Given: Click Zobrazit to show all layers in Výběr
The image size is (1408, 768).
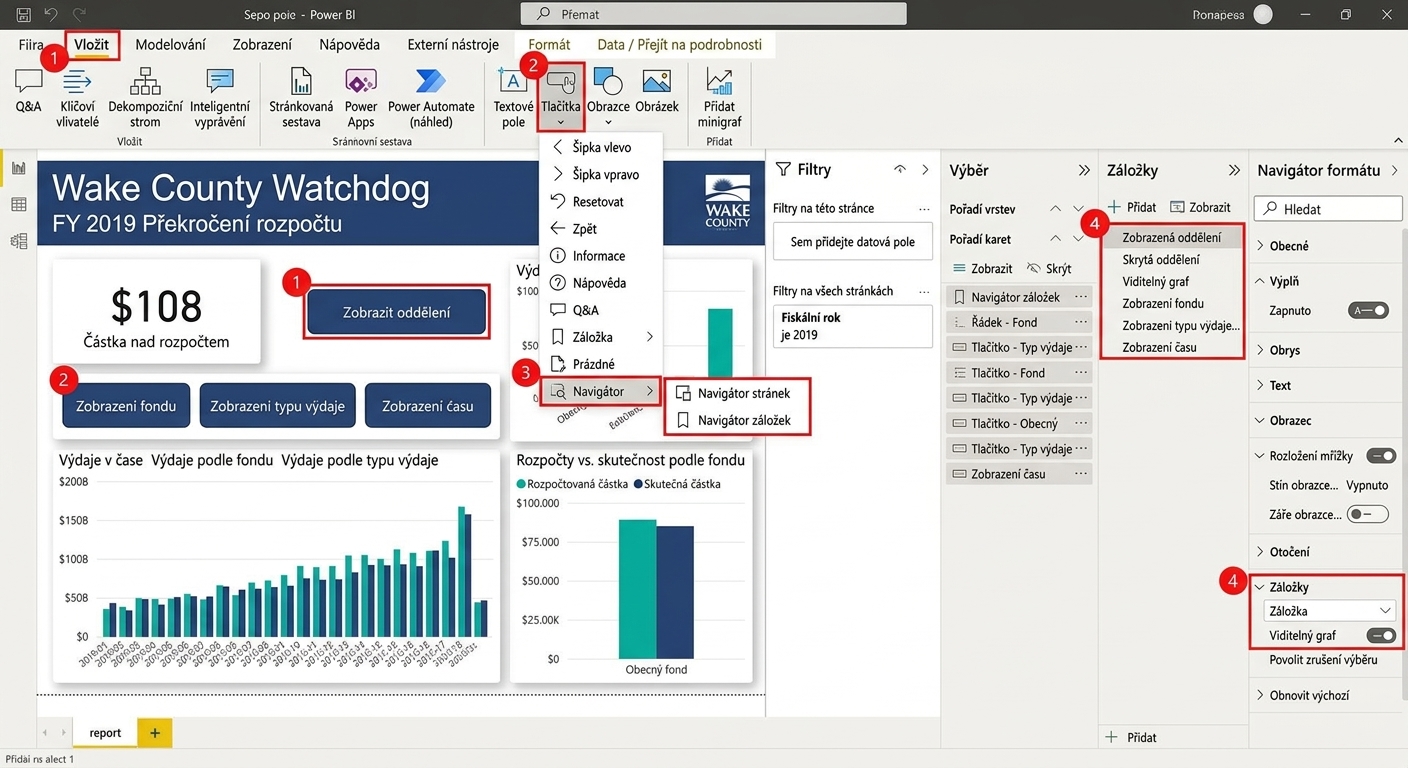Looking at the screenshot, I should (x=982, y=268).
